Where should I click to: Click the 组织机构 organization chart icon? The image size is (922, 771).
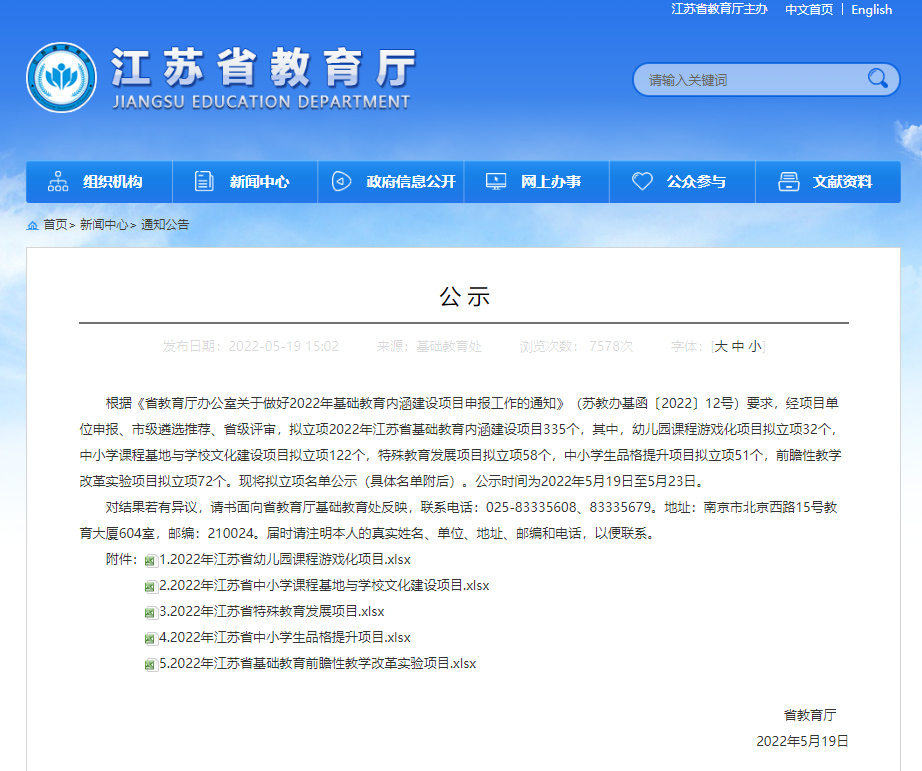pyautogui.click(x=58, y=182)
